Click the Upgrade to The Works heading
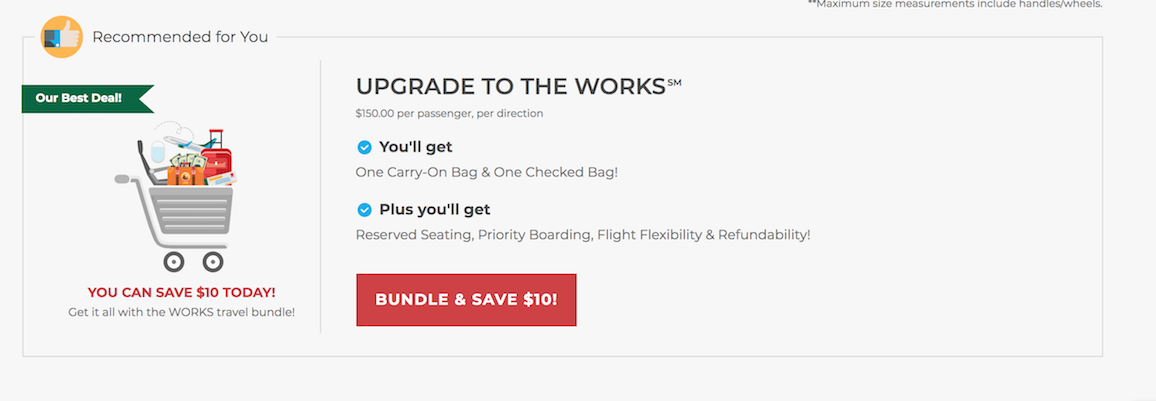Image resolution: width=1156 pixels, height=401 pixels. coord(511,86)
